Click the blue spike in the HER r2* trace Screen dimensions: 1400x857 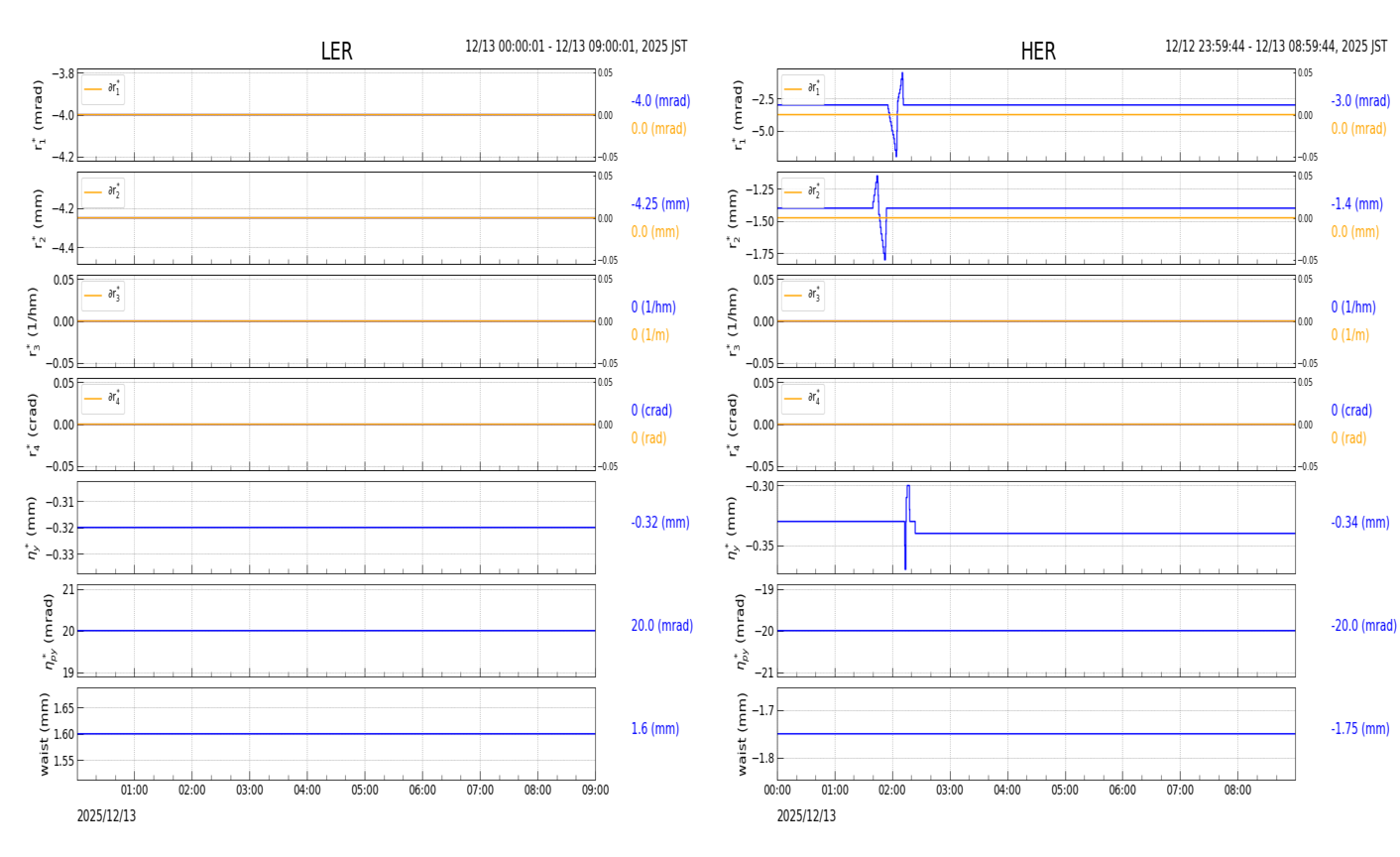(x=879, y=217)
